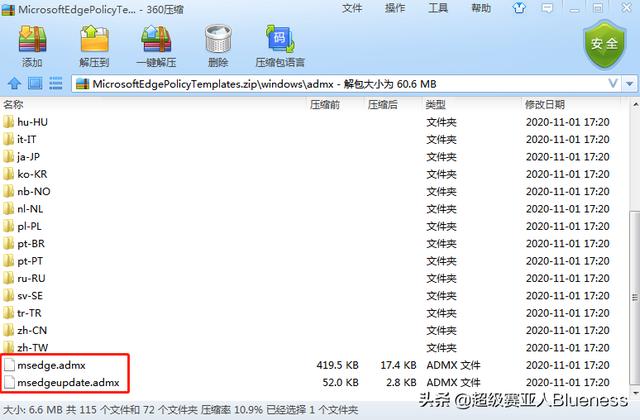Open the 操作 menu
The width and height of the screenshot is (640, 420).
point(395,8)
